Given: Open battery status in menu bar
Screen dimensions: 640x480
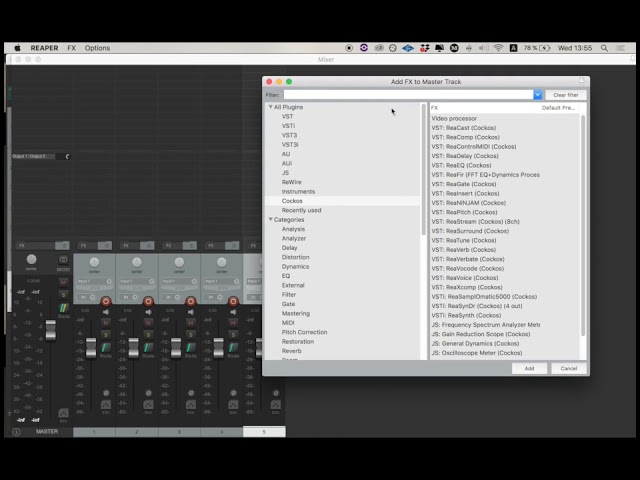Looking at the screenshot, I should point(537,48).
